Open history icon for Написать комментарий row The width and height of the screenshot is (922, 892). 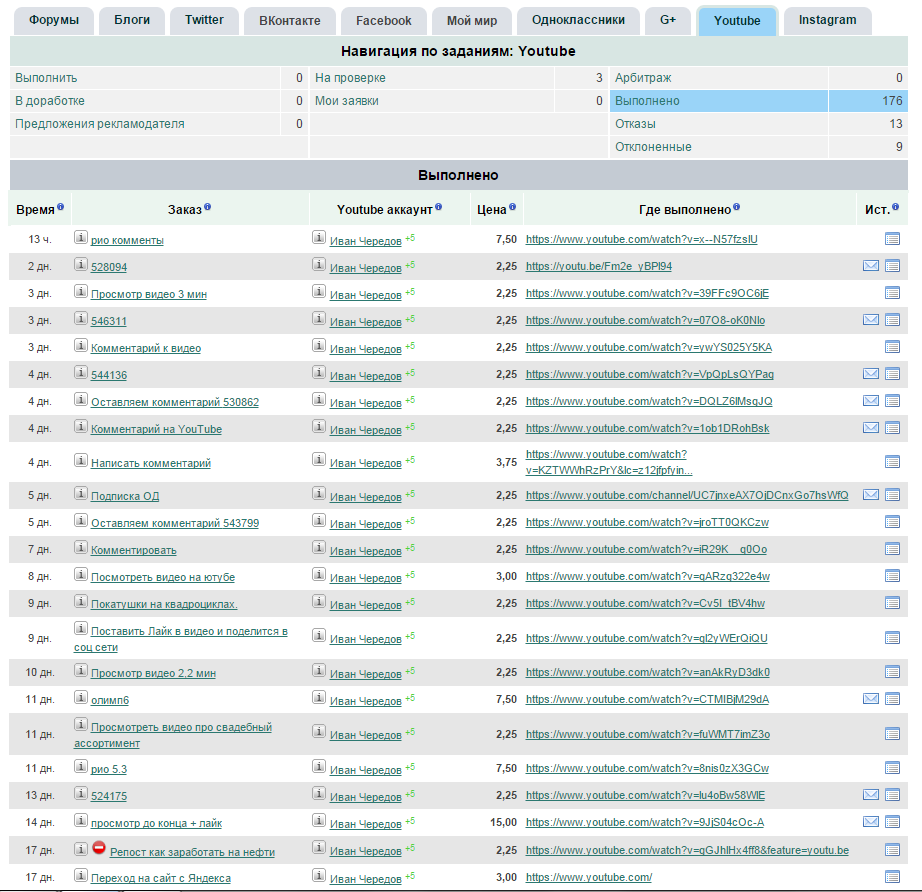[892, 462]
